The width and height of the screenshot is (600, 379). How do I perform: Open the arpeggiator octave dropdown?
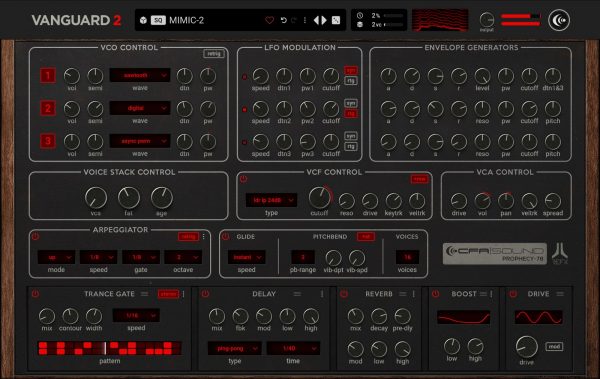183,257
